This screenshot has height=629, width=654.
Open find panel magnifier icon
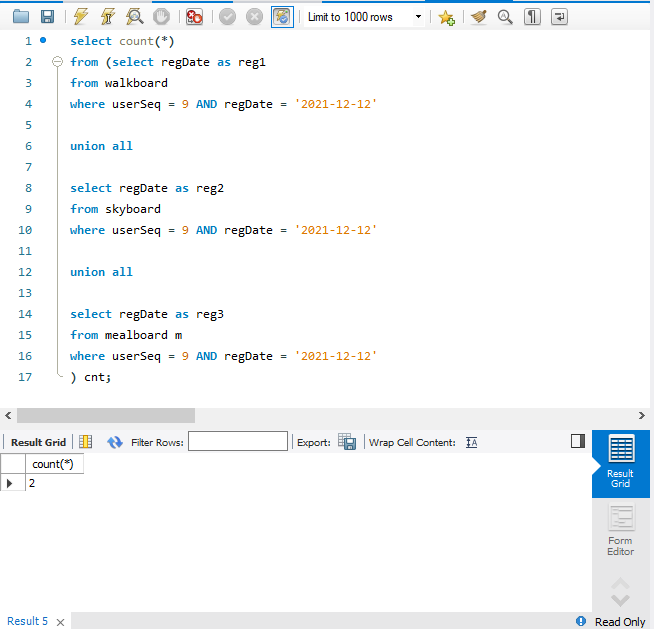505,17
